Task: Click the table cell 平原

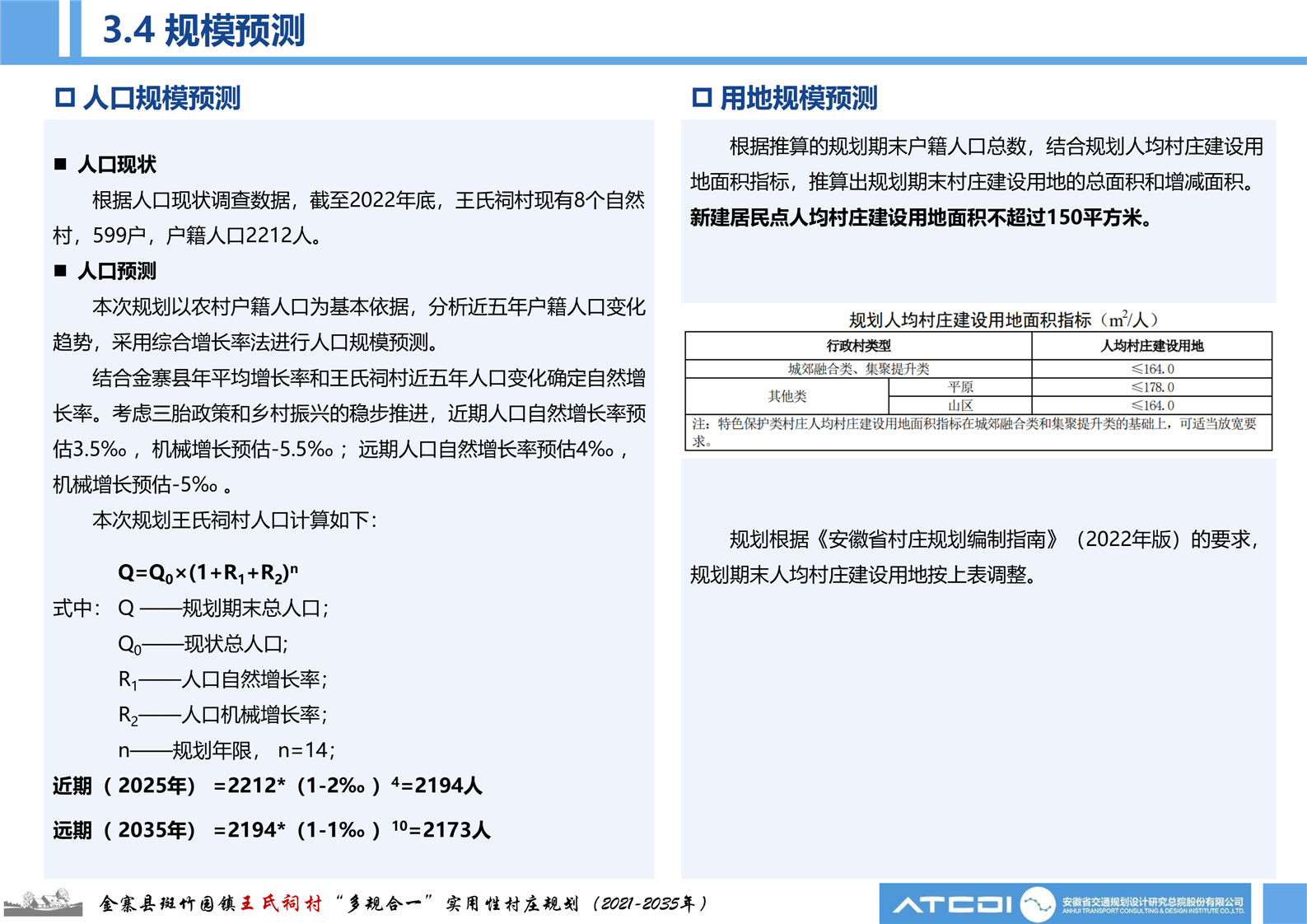Action: click(960, 387)
